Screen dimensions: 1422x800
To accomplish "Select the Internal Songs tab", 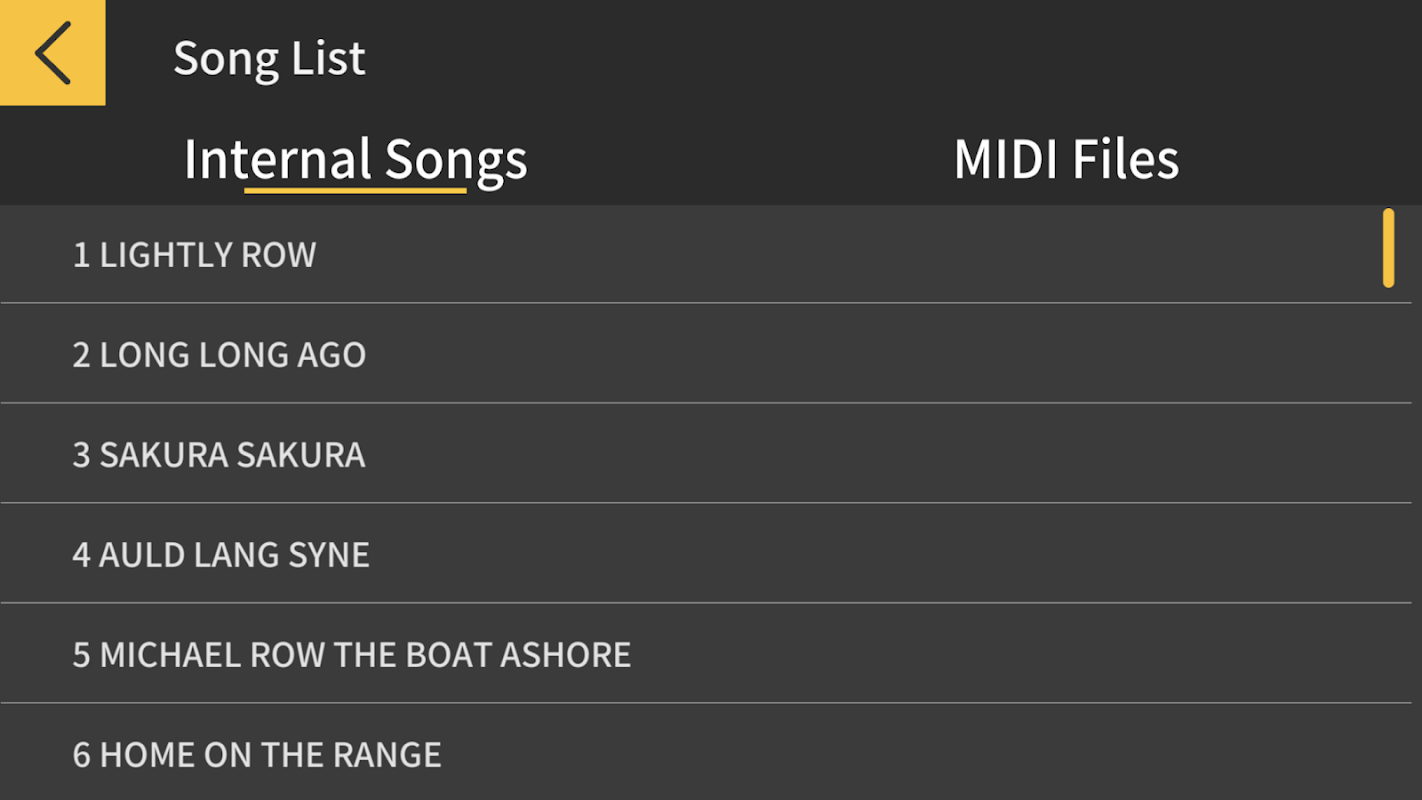I will (x=355, y=159).
